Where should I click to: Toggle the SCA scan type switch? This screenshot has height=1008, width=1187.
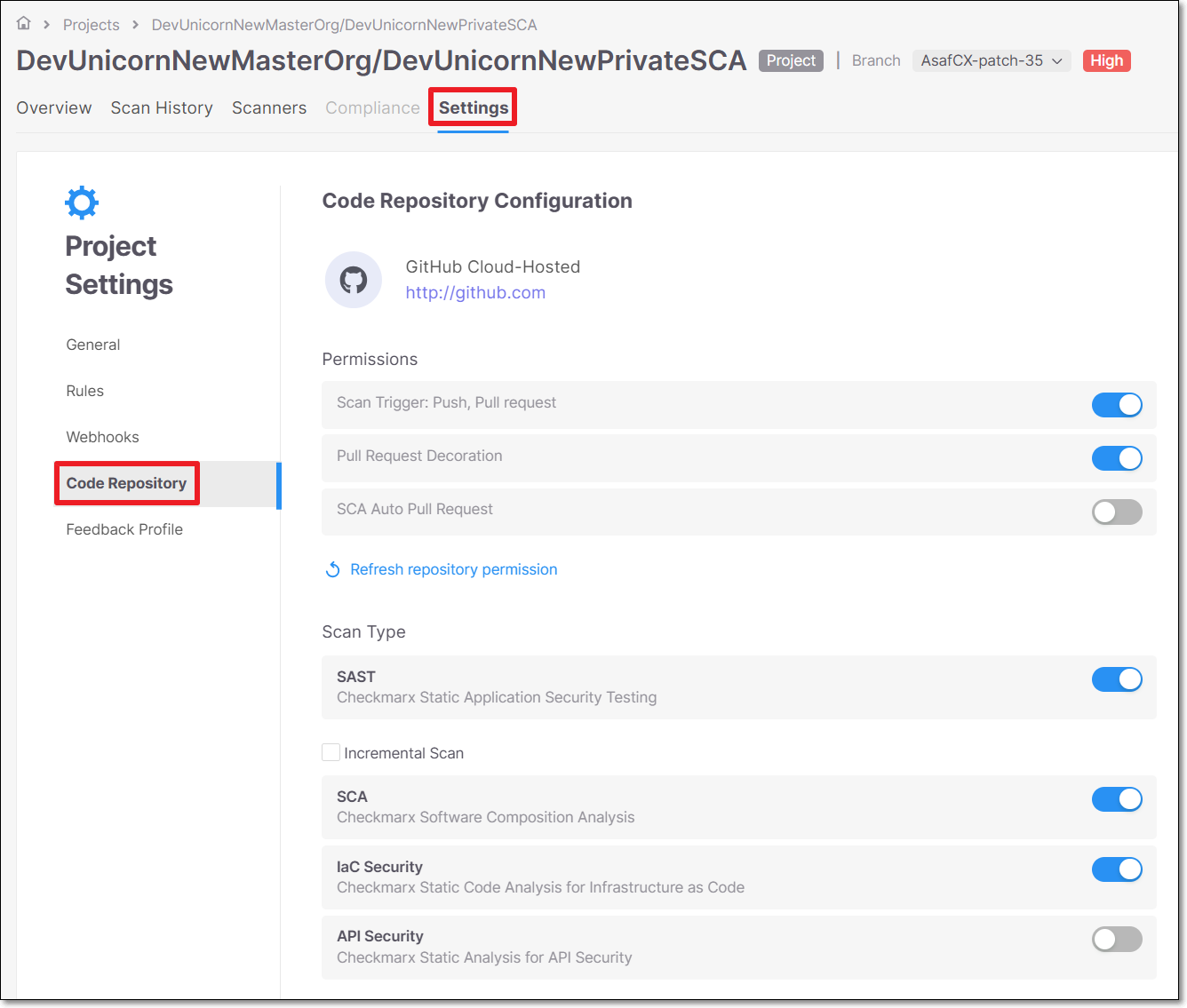[1117, 799]
